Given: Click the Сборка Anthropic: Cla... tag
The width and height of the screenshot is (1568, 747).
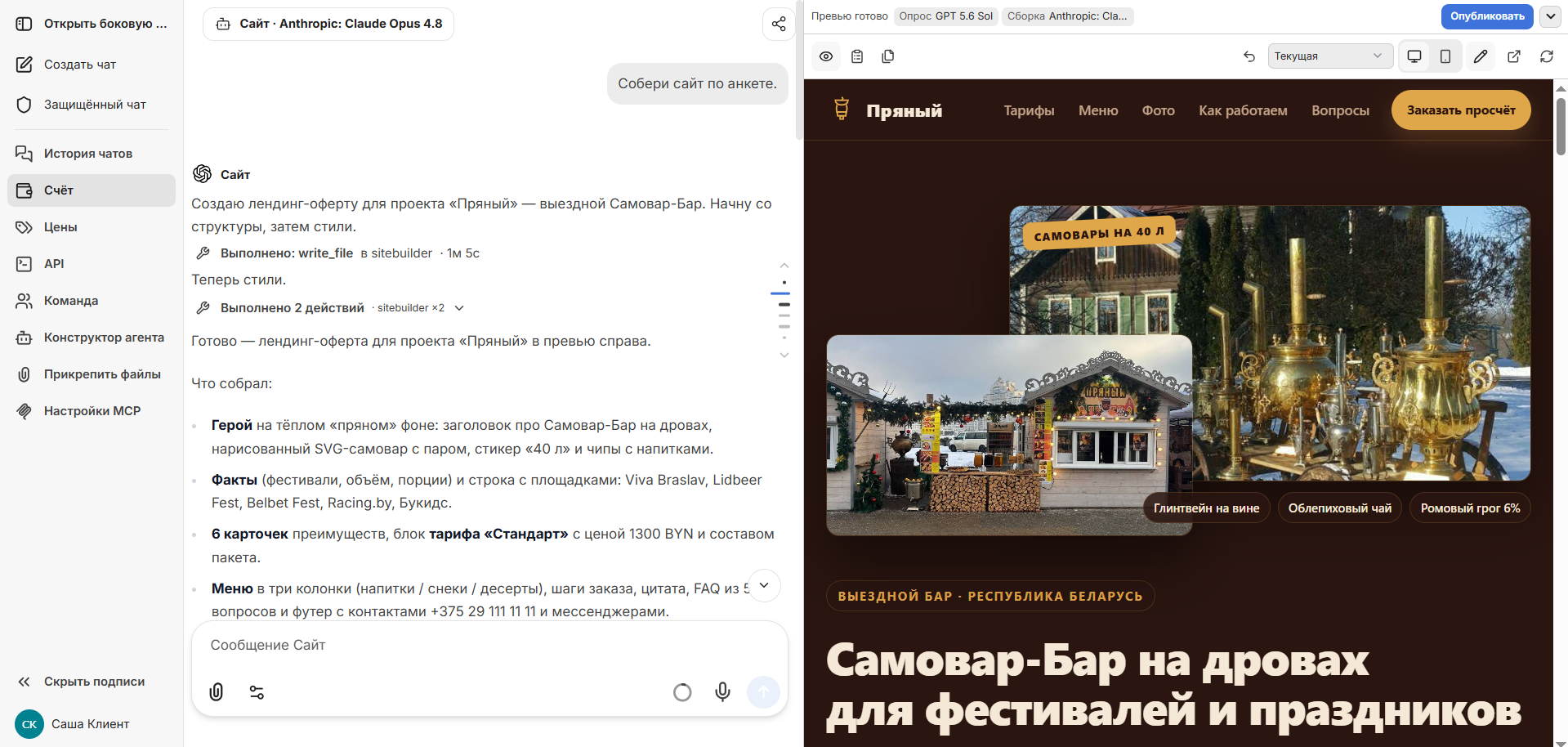Looking at the screenshot, I should point(1067,16).
